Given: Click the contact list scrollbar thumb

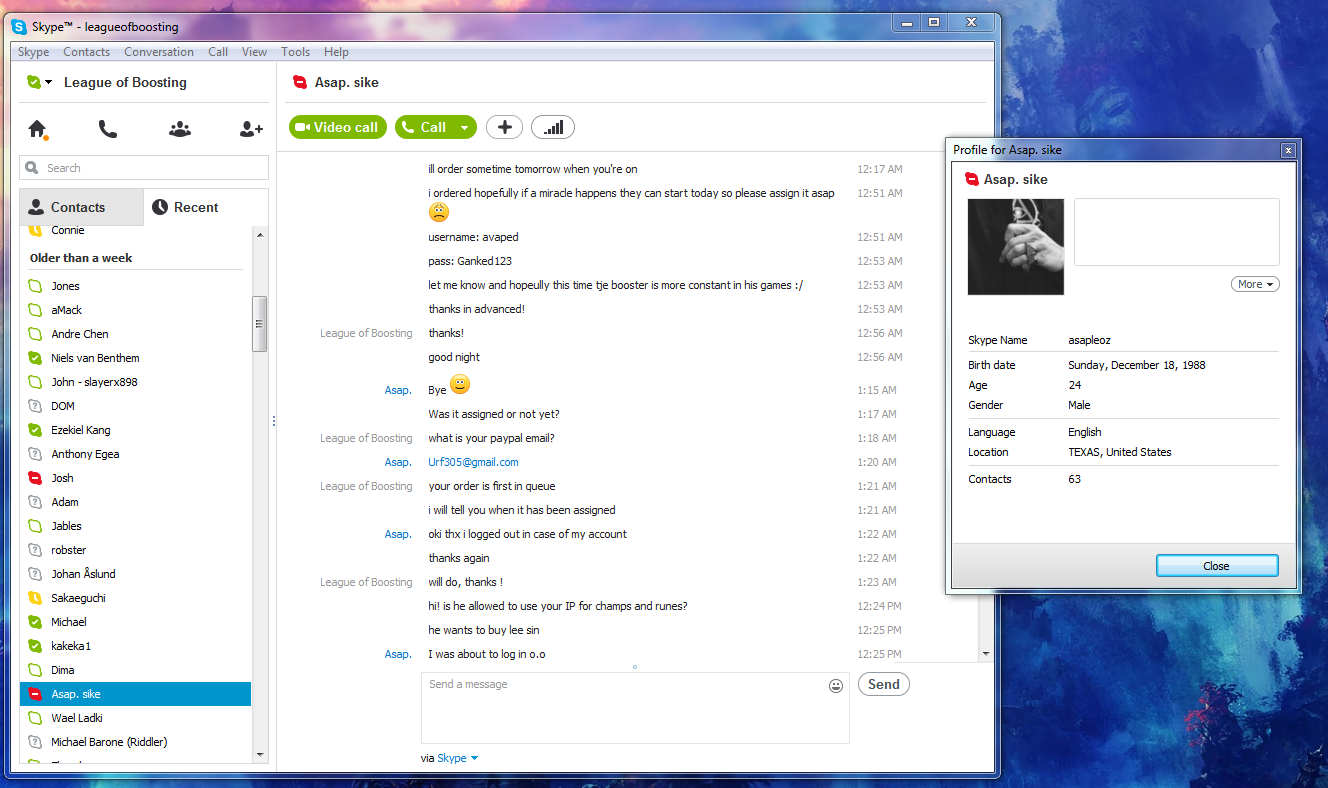Looking at the screenshot, I should [x=260, y=324].
